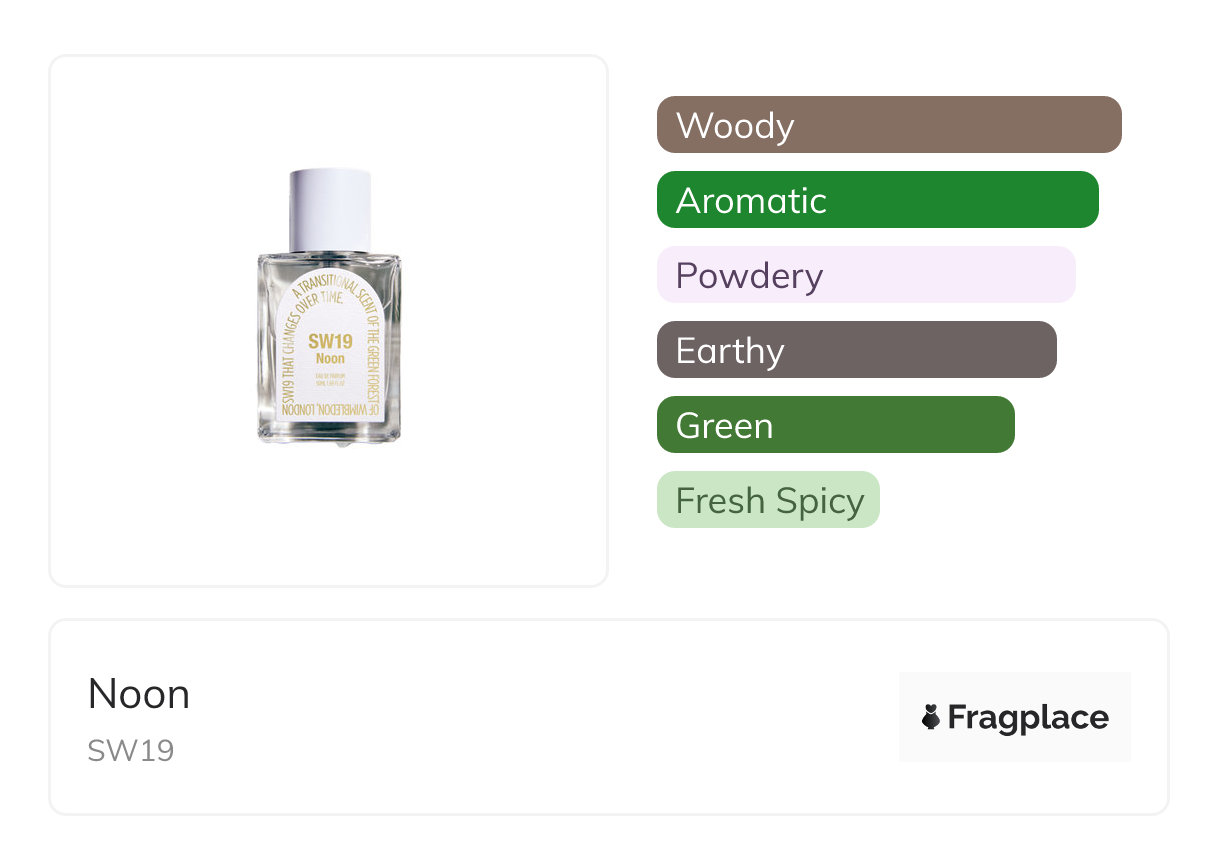Image resolution: width=1218 pixels, height=864 pixels.
Task: Click the Fragplace bottle logo icon
Action: [x=931, y=717]
